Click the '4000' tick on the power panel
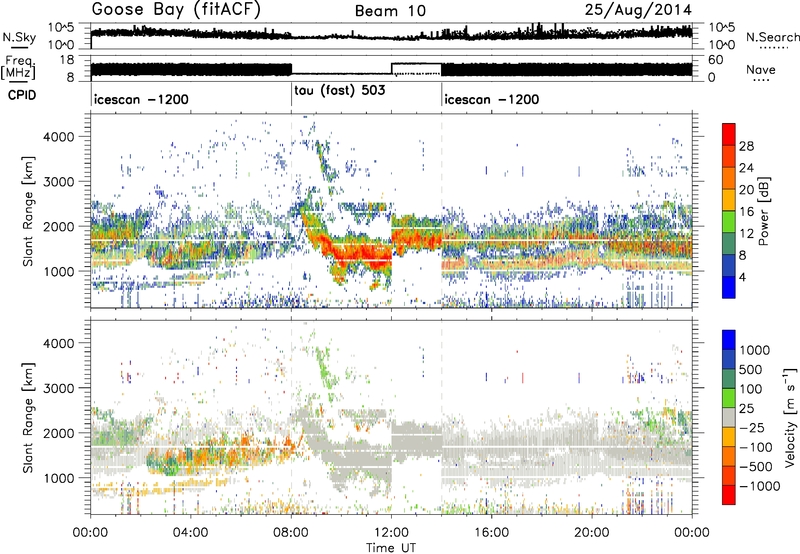Image resolution: width=800 pixels, height=554 pixels. 58,137
